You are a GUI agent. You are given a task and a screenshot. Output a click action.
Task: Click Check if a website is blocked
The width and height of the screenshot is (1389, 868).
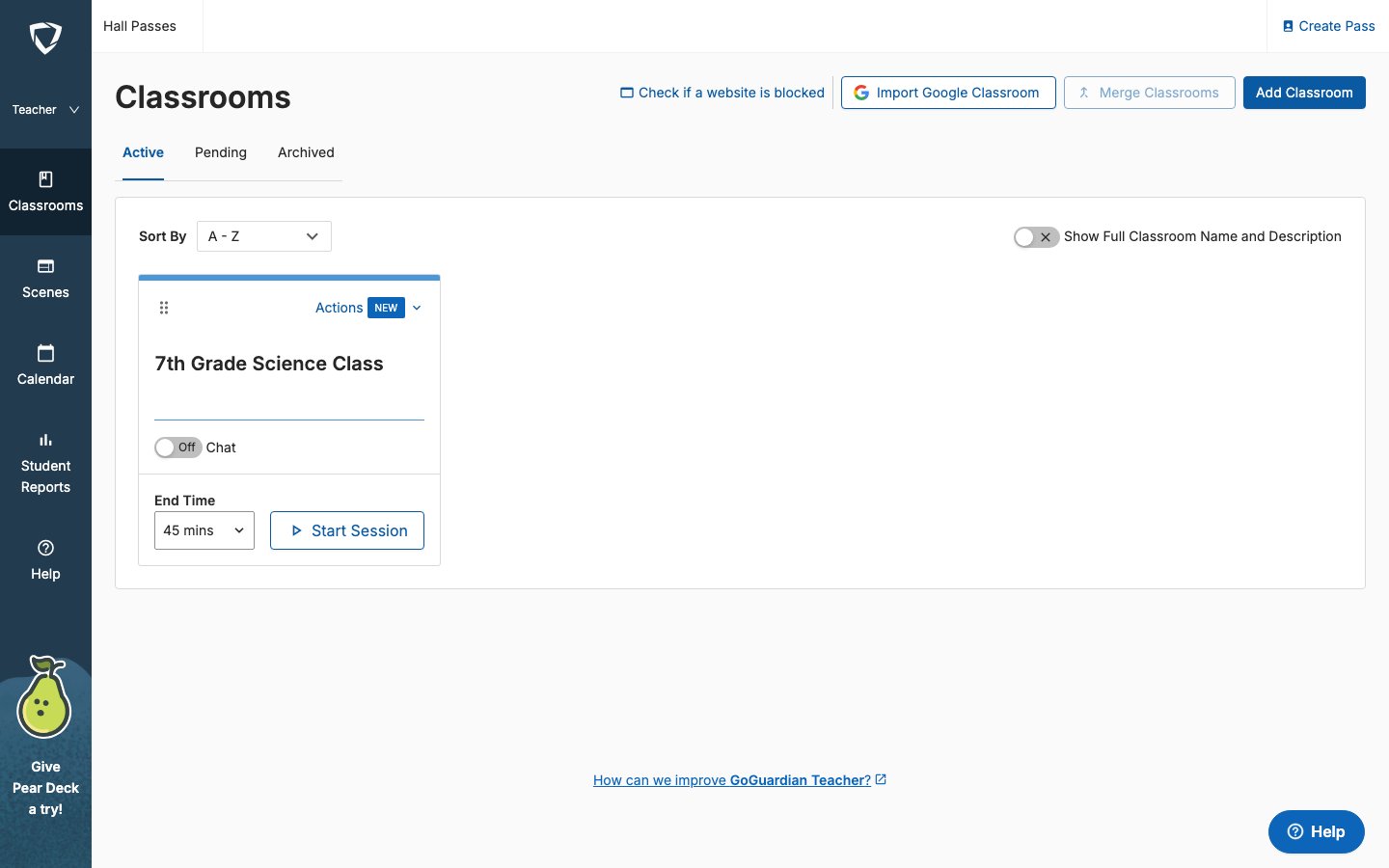[x=722, y=93]
